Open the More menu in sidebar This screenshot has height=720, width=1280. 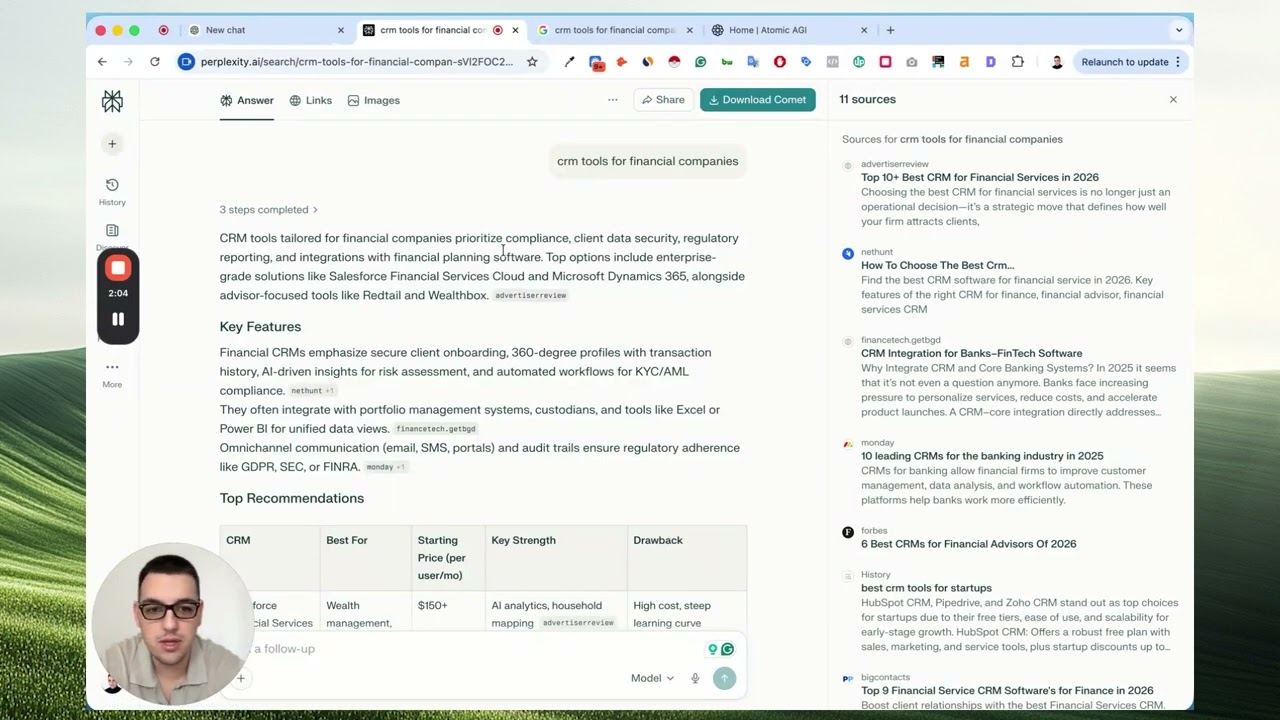(x=112, y=373)
